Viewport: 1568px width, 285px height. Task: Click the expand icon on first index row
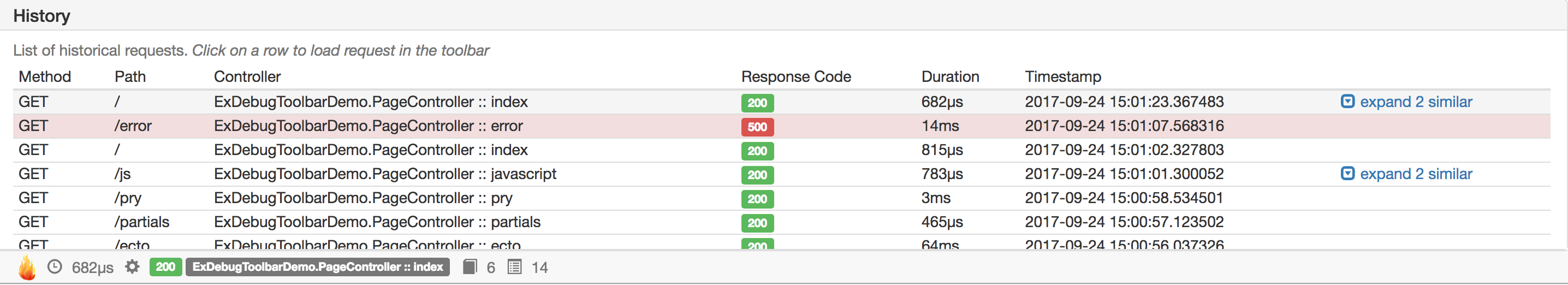[x=1347, y=101]
